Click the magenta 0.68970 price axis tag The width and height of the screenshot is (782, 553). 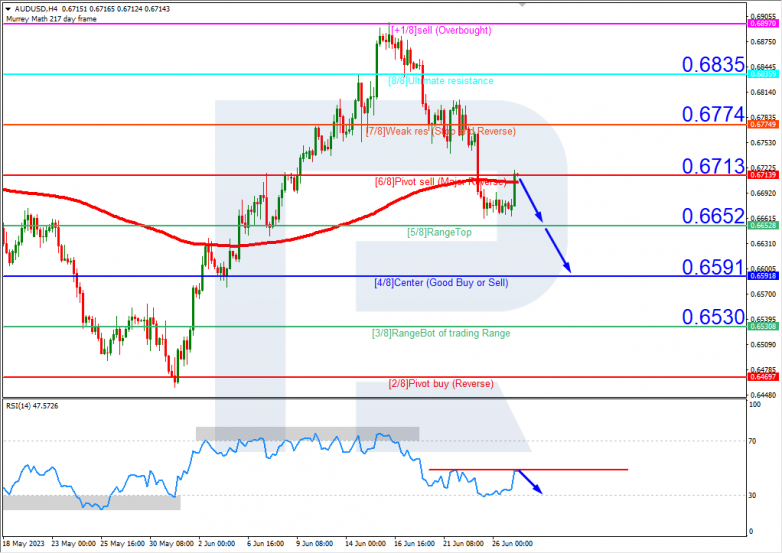pyautogui.click(x=763, y=23)
